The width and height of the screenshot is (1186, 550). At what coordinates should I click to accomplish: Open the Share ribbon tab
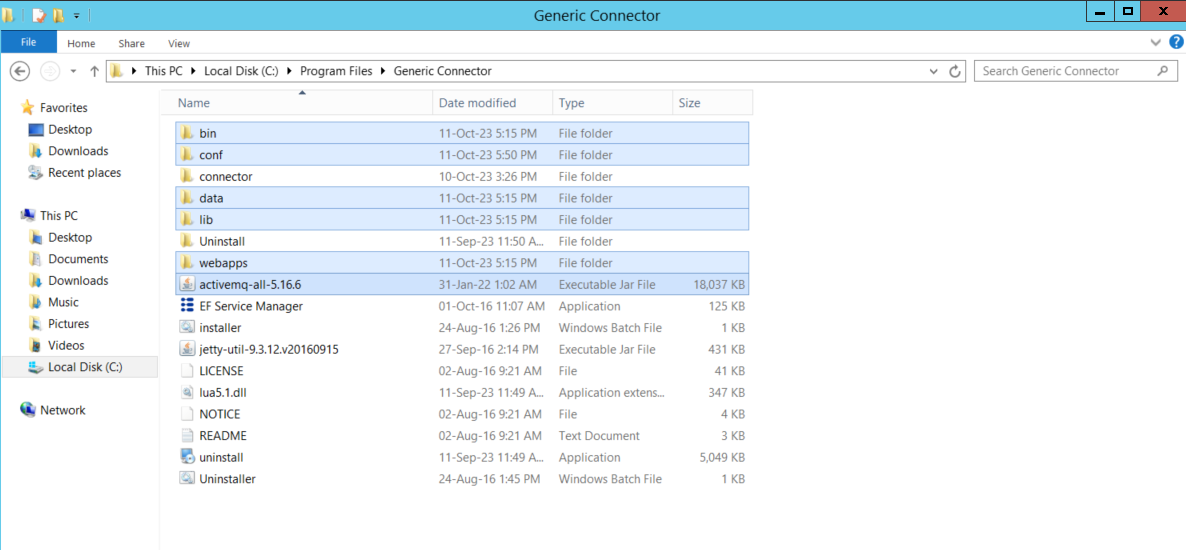pos(131,44)
